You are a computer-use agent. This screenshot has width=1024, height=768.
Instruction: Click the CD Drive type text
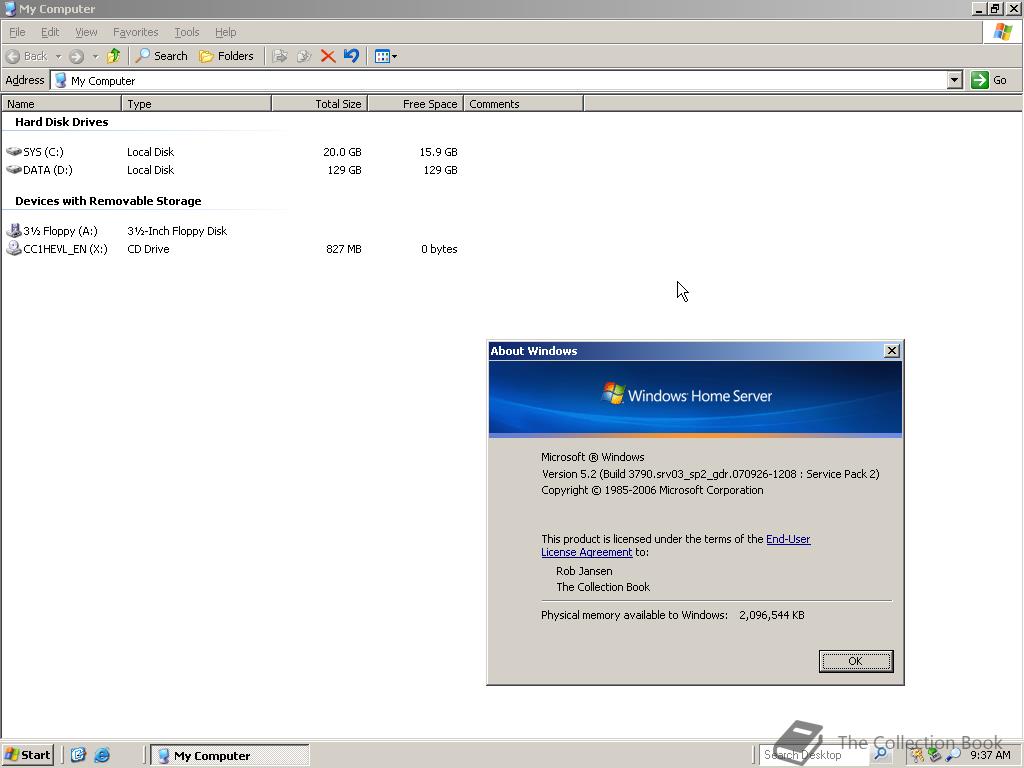pyautogui.click(x=148, y=249)
